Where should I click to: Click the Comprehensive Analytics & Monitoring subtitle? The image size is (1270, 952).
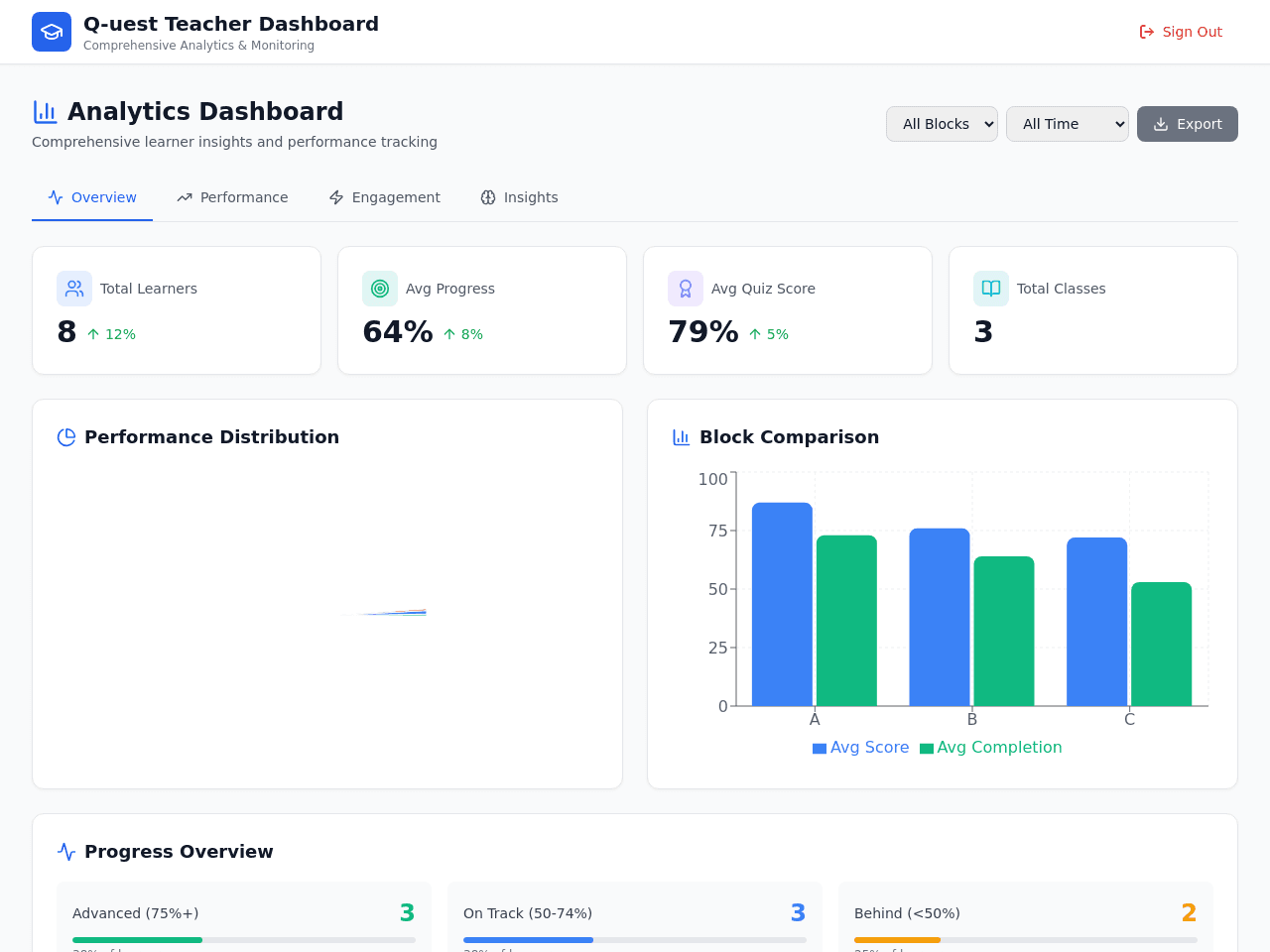click(x=198, y=46)
